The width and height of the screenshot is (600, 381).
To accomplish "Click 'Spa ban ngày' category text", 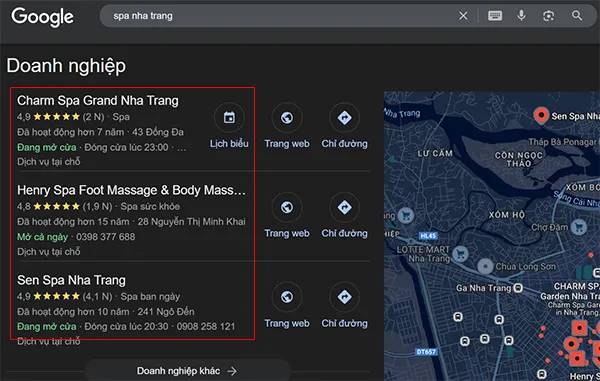I will tap(150, 296).
